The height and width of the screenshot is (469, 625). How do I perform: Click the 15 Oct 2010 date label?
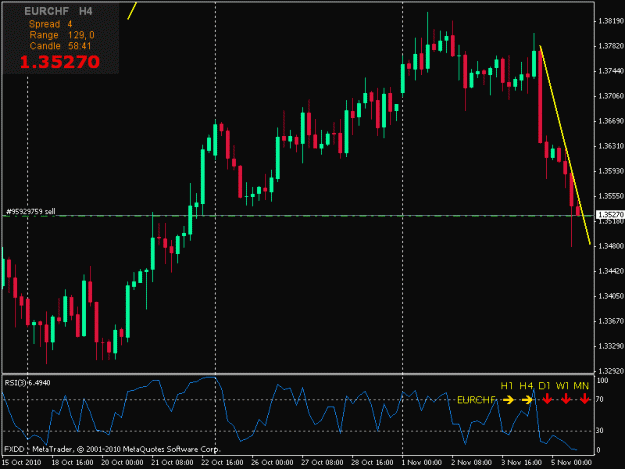22,463
